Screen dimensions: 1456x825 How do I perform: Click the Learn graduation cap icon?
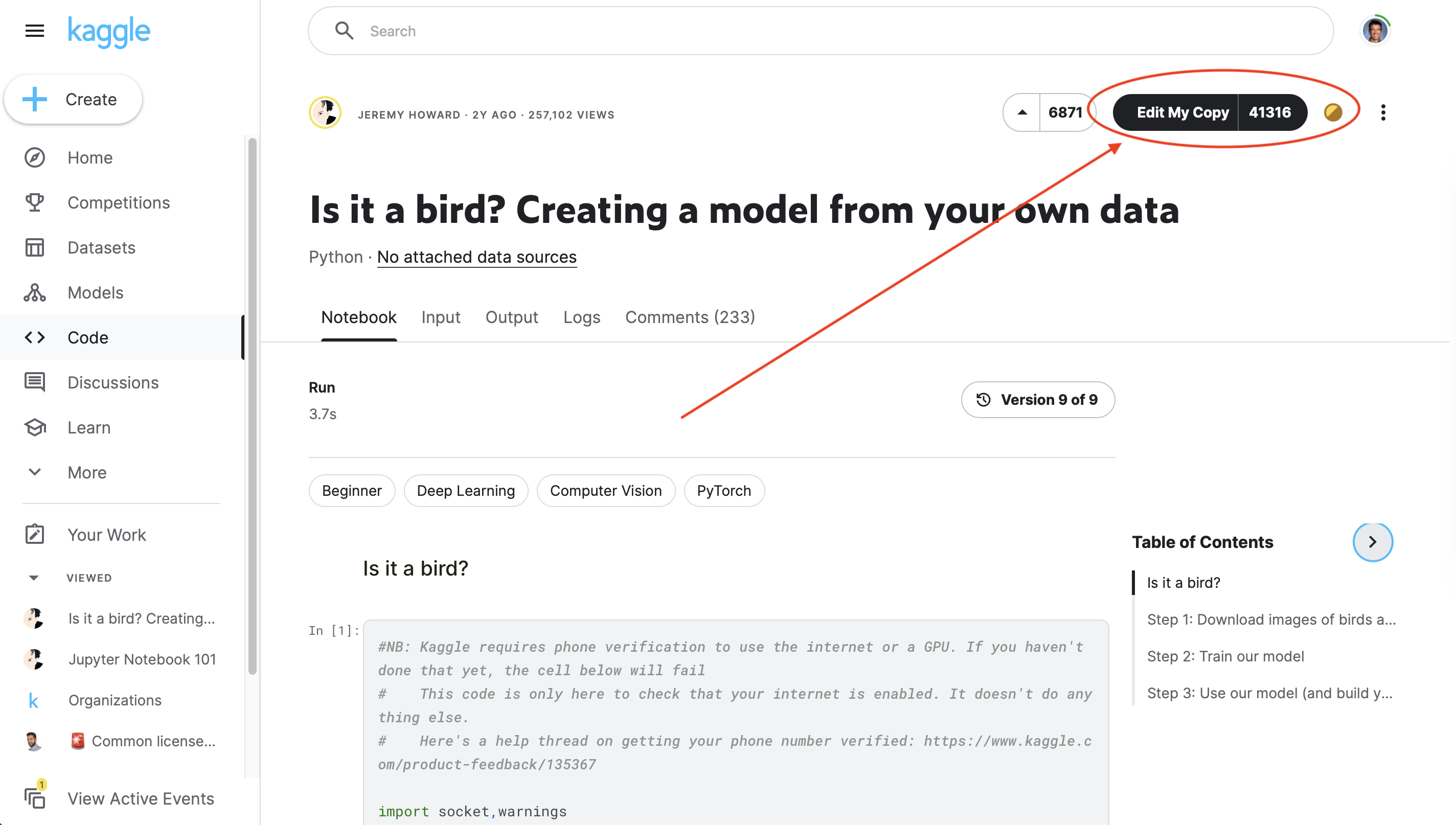pos(35,427)
